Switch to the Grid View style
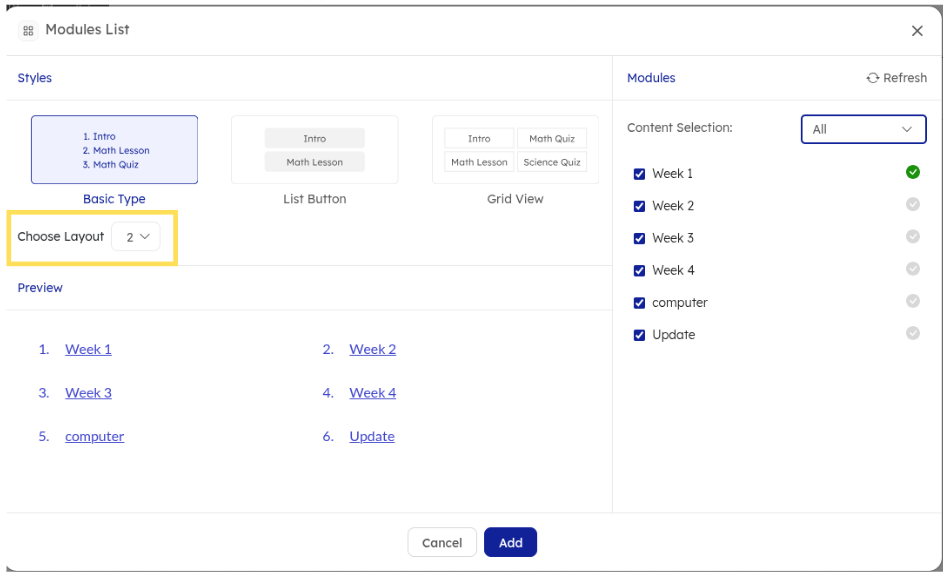This screenshot has width=943, height=573. point(515,150)
